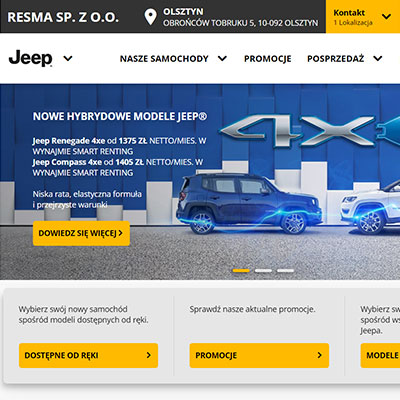The image size is (400, 400).
Task: Expand the Kontakt dropdown chevron
Action: [386, 16]
